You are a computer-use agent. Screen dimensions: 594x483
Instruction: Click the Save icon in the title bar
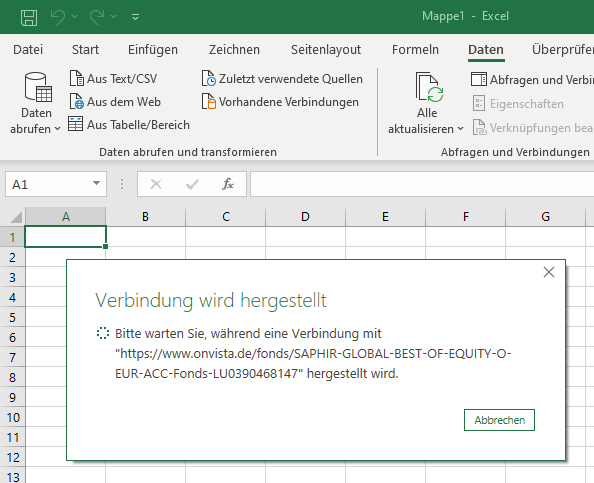(x=29, y=17)
